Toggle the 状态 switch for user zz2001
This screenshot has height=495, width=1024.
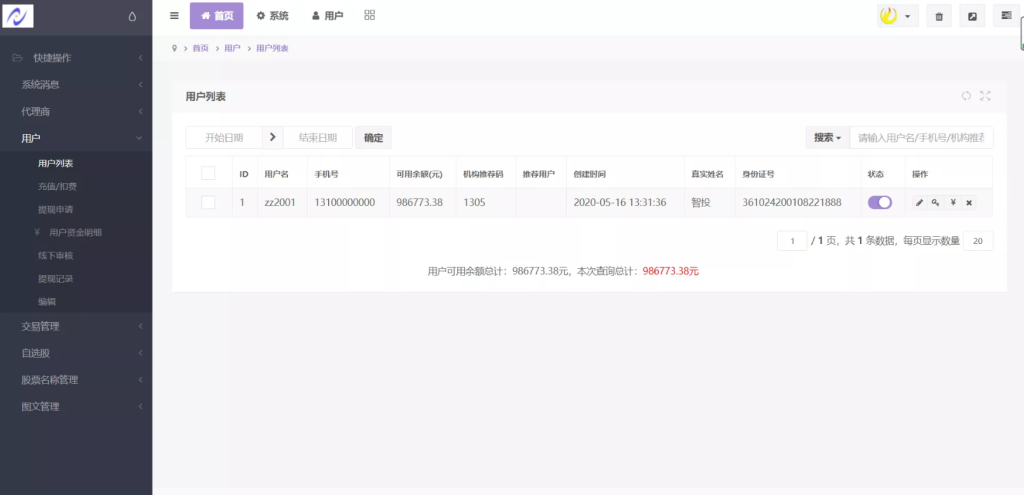880,202
